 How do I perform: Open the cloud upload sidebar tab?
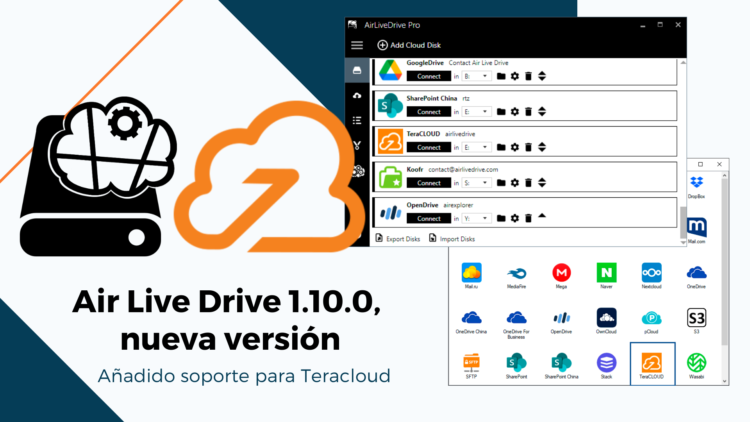pyautogui.click(x=357, y=96)
